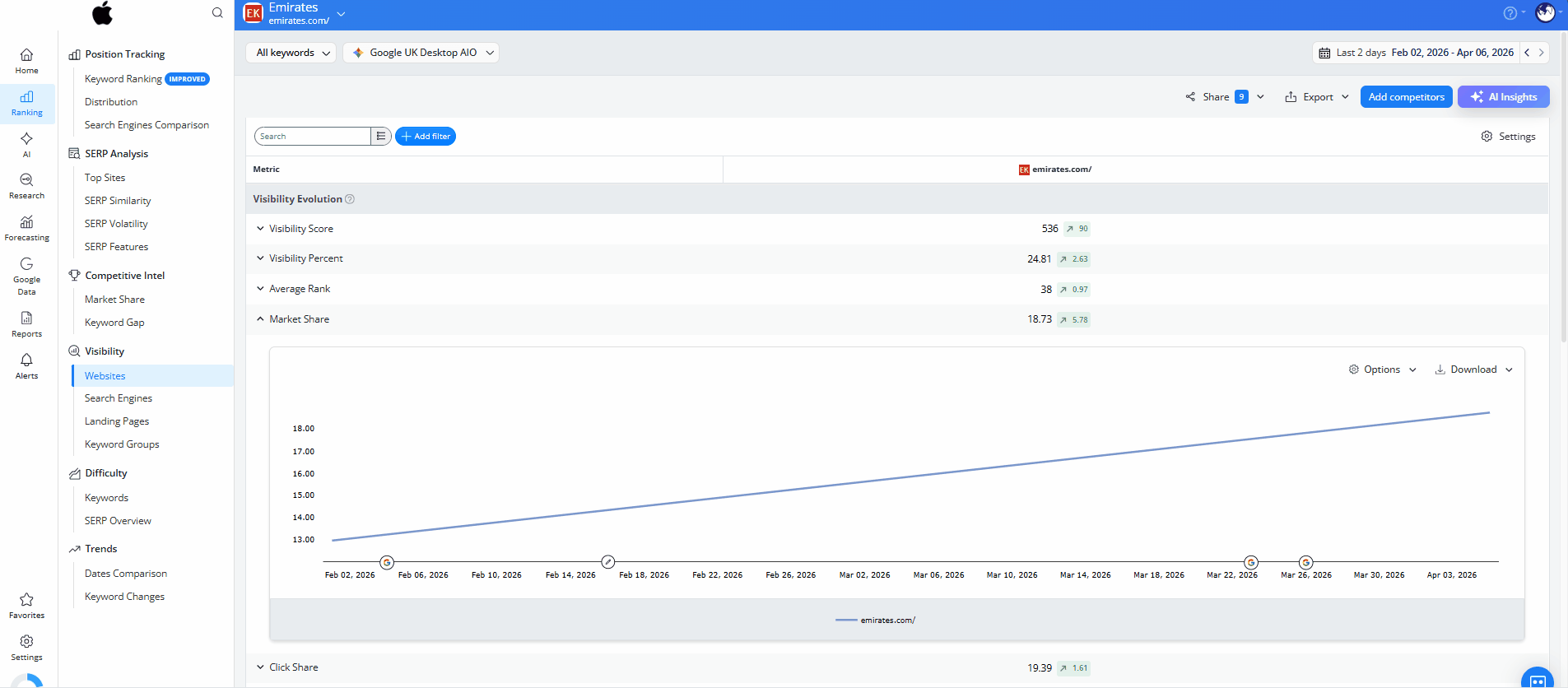This screenshot has height=688, width=1568.
Task: Open the help question mark icon
Action: point(1510,13)
